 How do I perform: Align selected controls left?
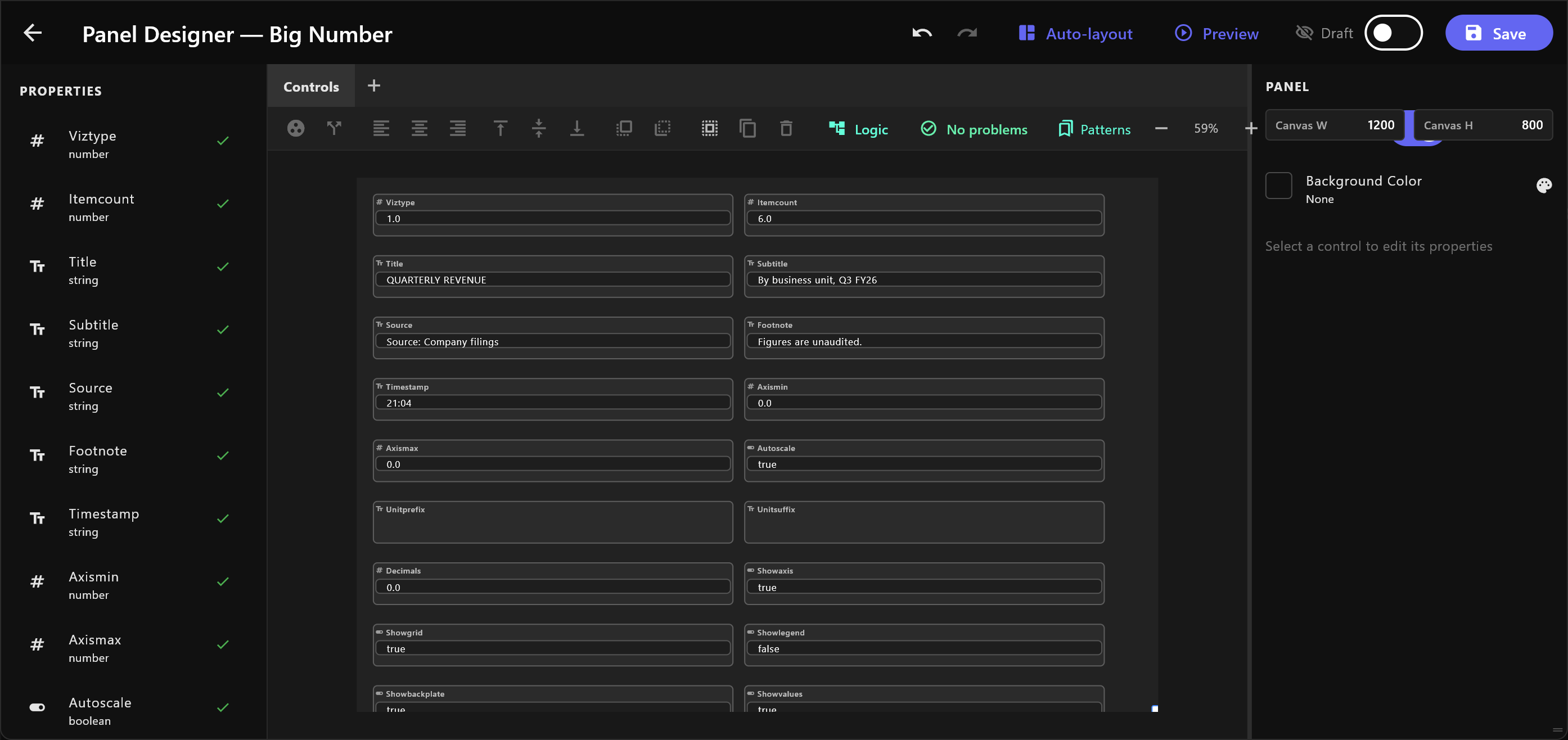[x=381, y=128]
